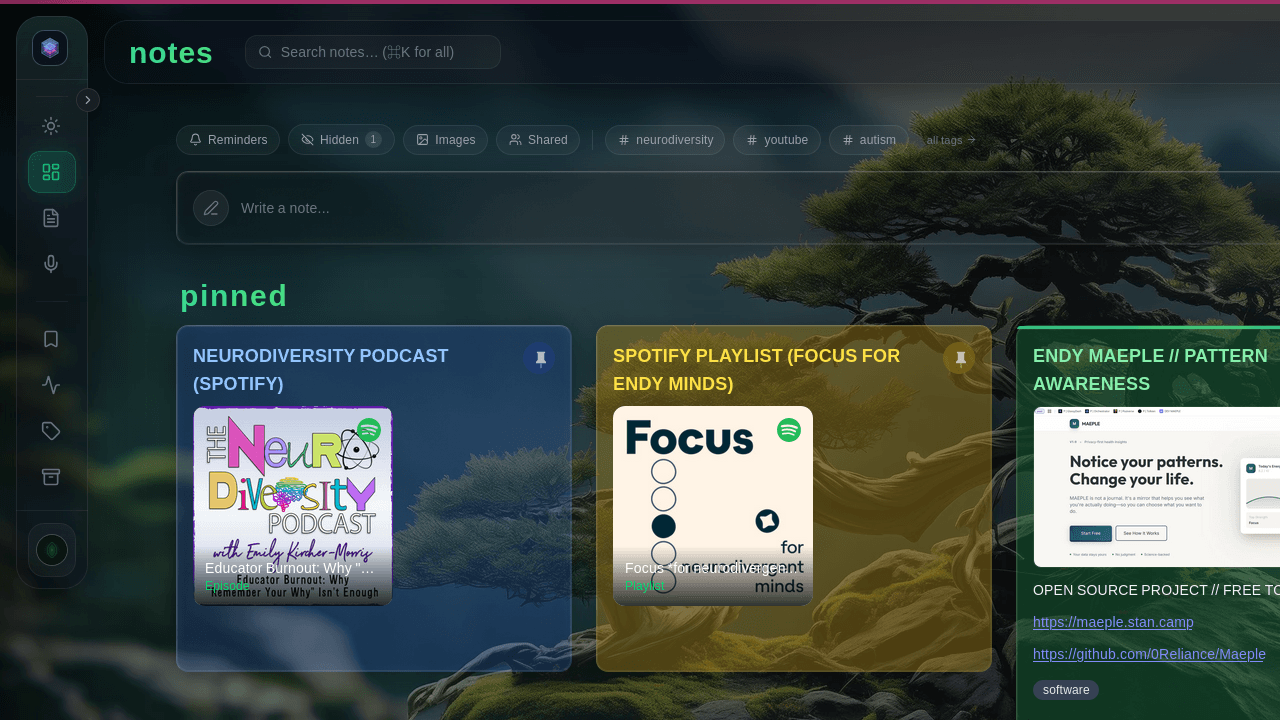This screenshot has height=720, width=1280.
Task: Open the documents page icon in sidebar
Action: click(x=51, y=218)
